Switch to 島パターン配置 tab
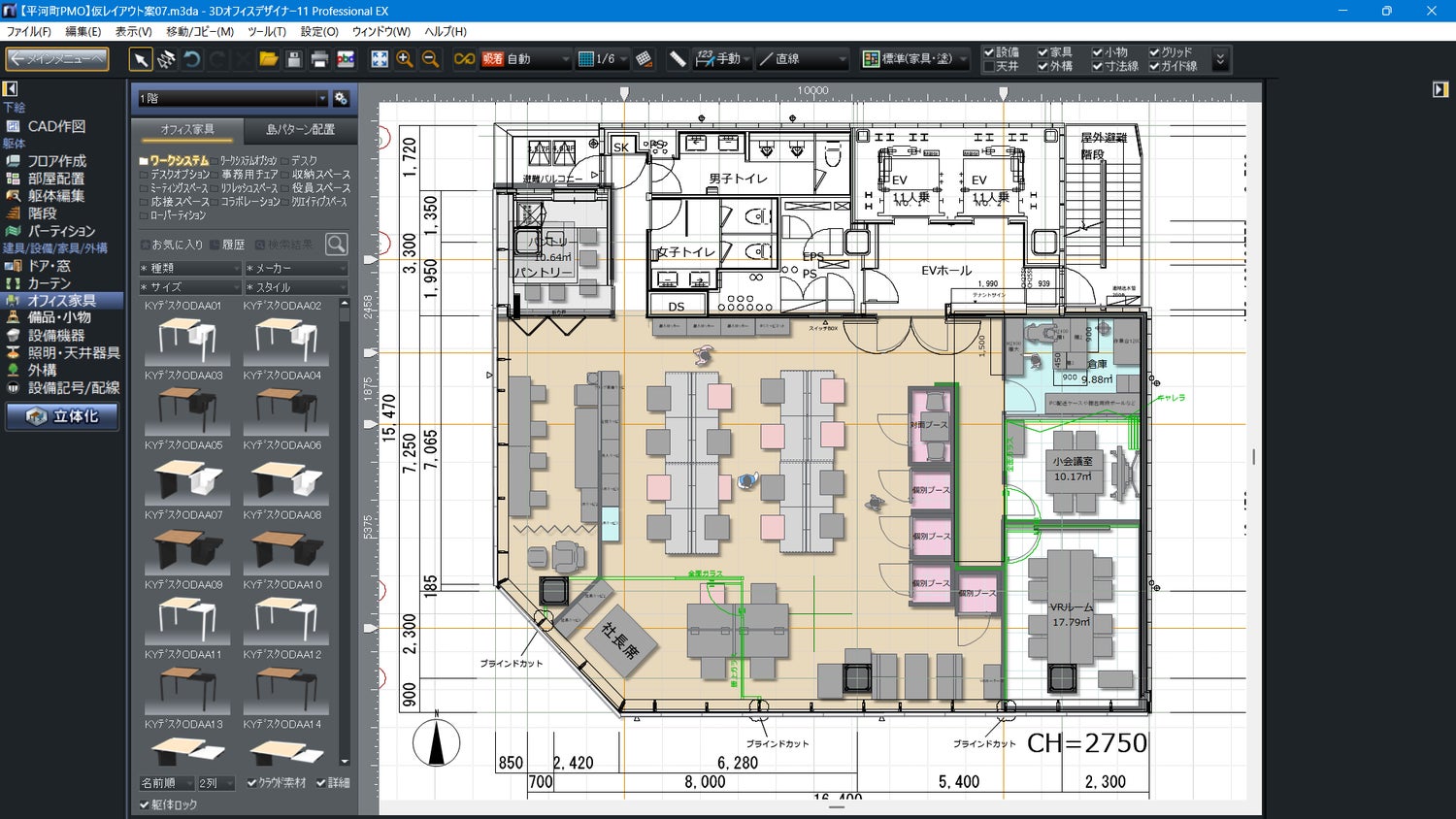1456x819 pixels. pos(300,129)
